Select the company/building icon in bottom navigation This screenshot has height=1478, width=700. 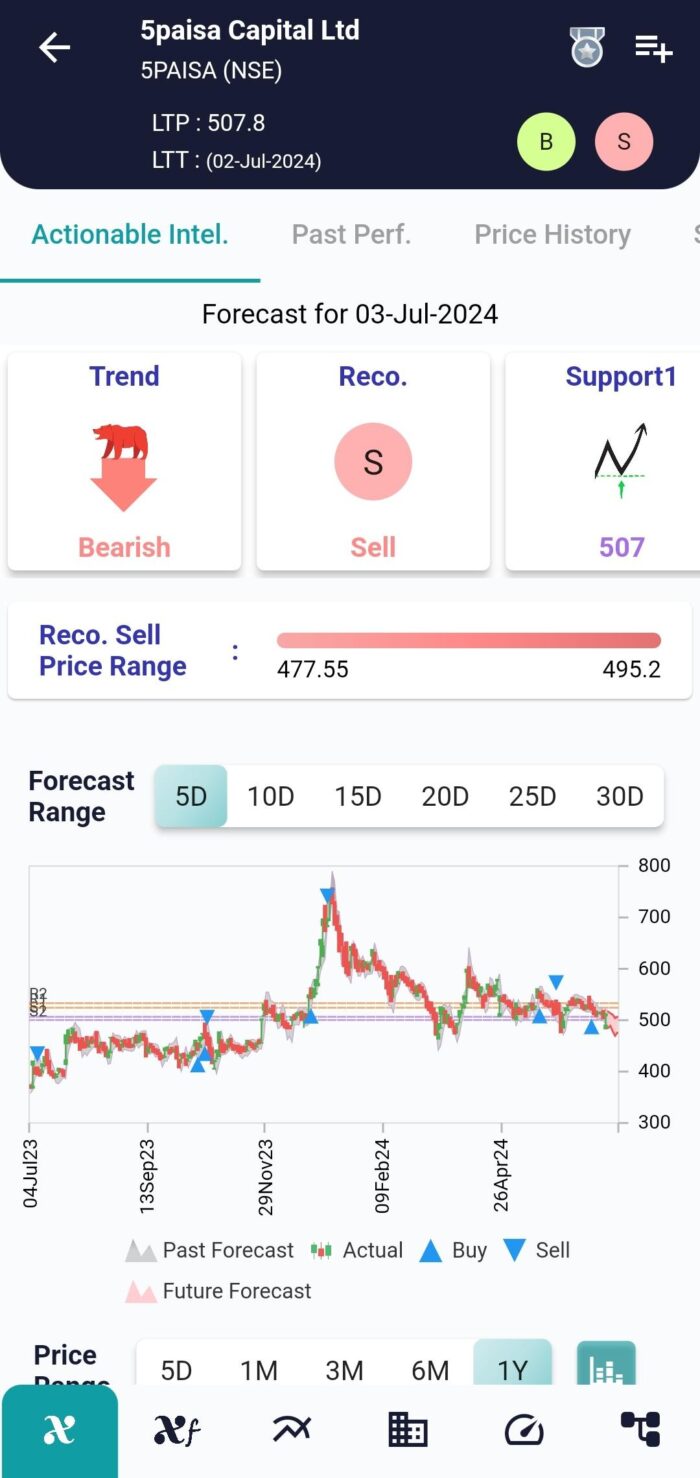click(x=407, y=1430)
